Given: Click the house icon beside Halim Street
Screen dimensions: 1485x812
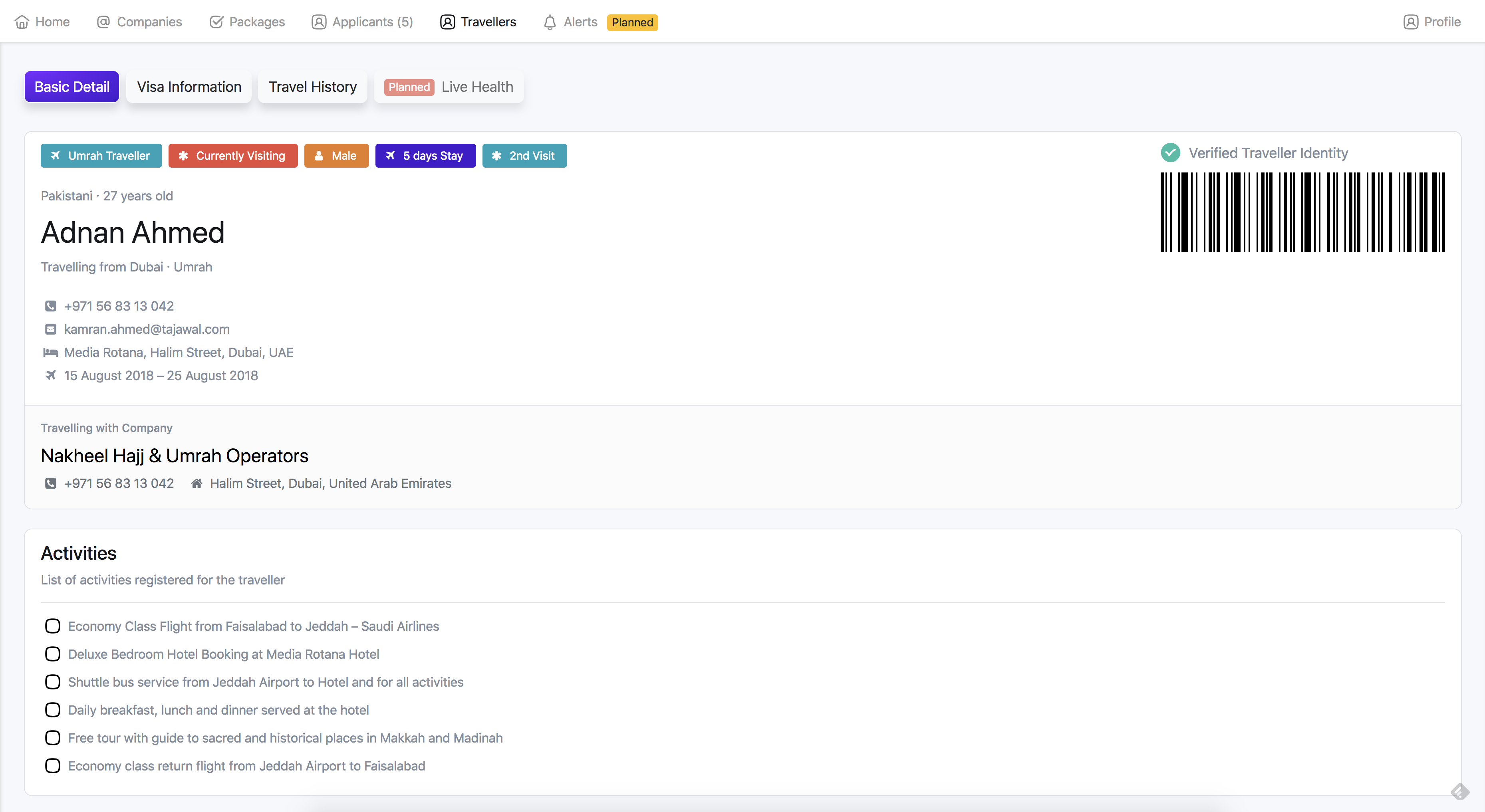Looking at the screenshot, I should point(197,483).
